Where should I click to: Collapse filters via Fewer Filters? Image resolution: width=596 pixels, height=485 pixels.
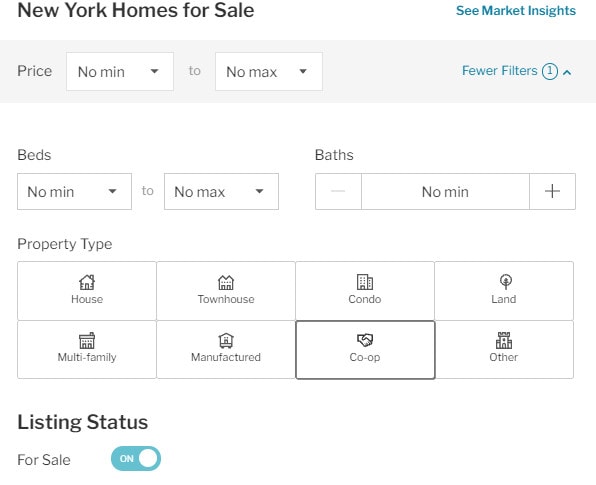(499, 71)
